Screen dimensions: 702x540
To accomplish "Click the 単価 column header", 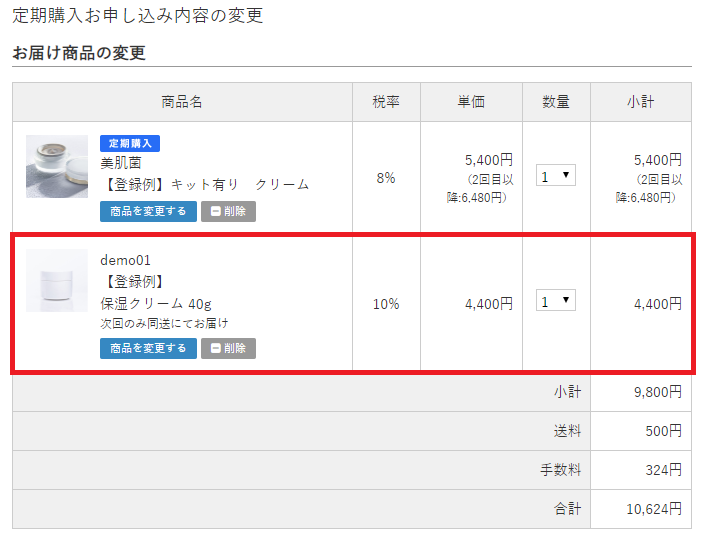I will click(x=471, y=102).
